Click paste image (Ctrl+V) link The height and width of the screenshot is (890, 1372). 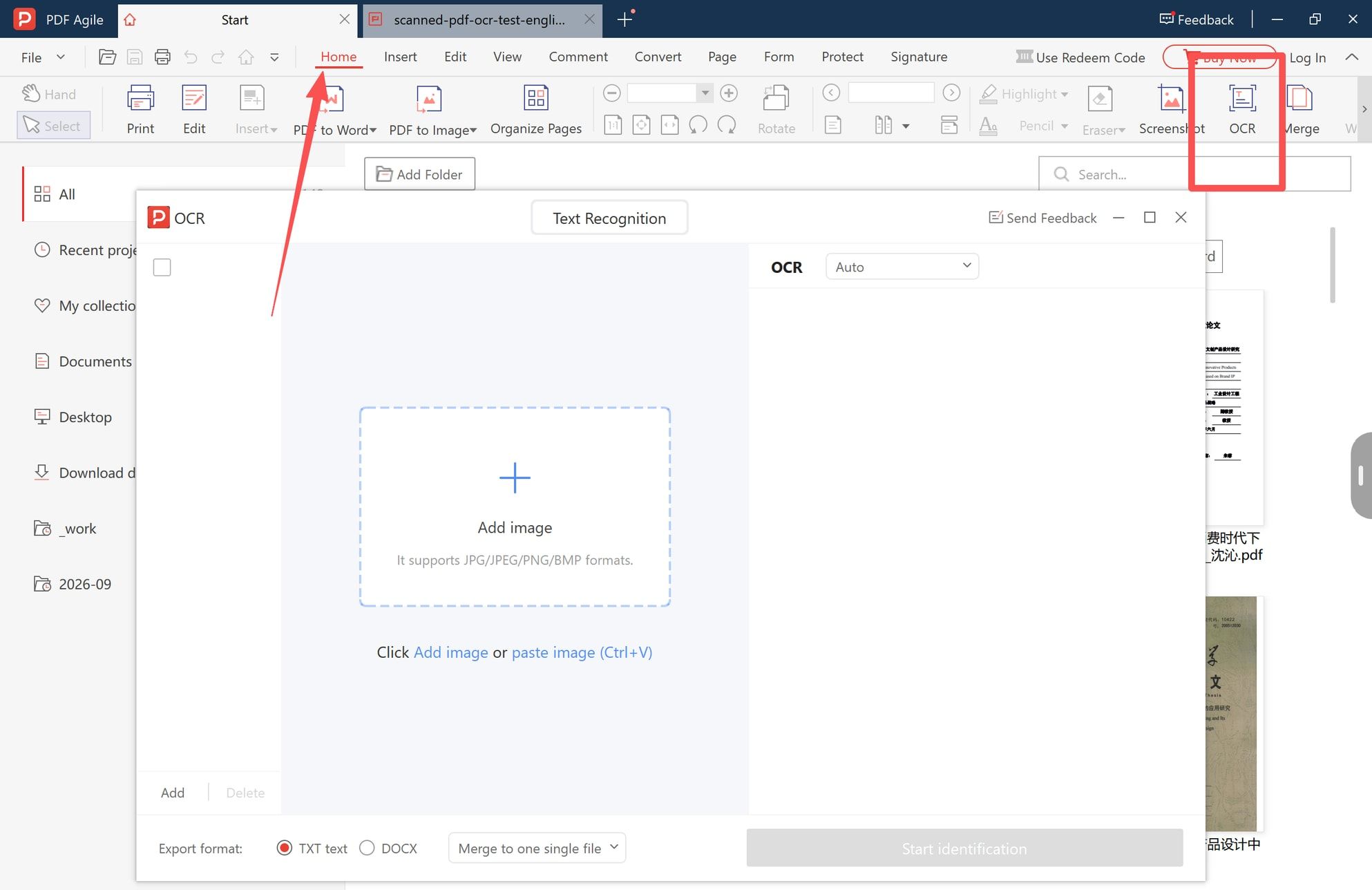582,652
